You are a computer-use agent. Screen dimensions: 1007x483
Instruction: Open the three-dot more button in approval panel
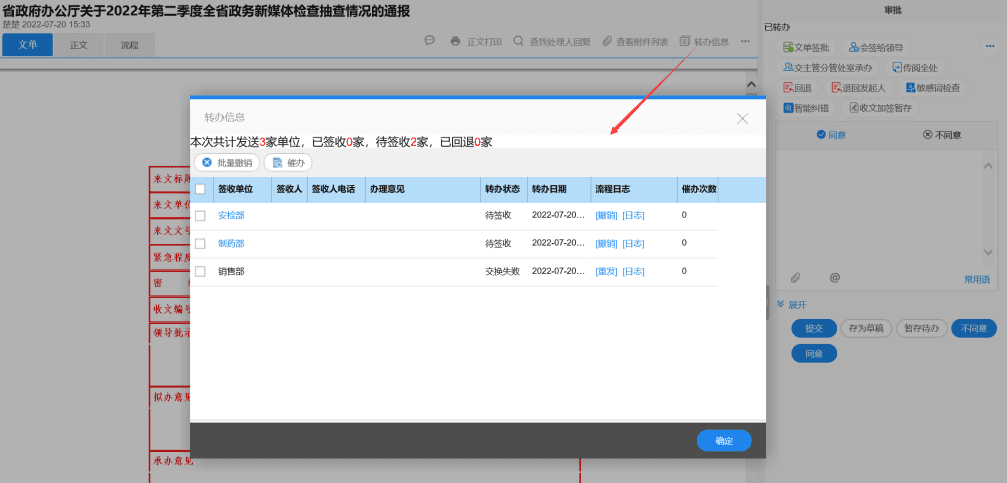click(x=990, y=46)
